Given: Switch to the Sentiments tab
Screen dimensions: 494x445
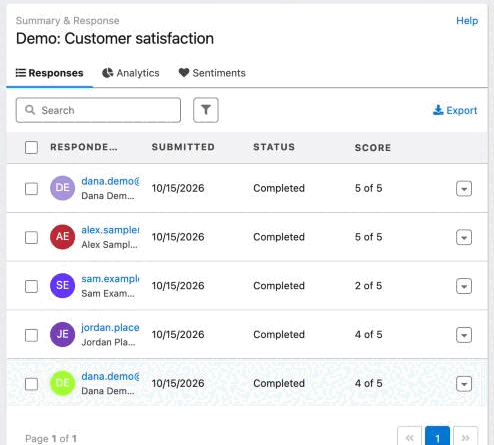Looking at the screenshot, I should pyautogui.click(x=212, y=73).
